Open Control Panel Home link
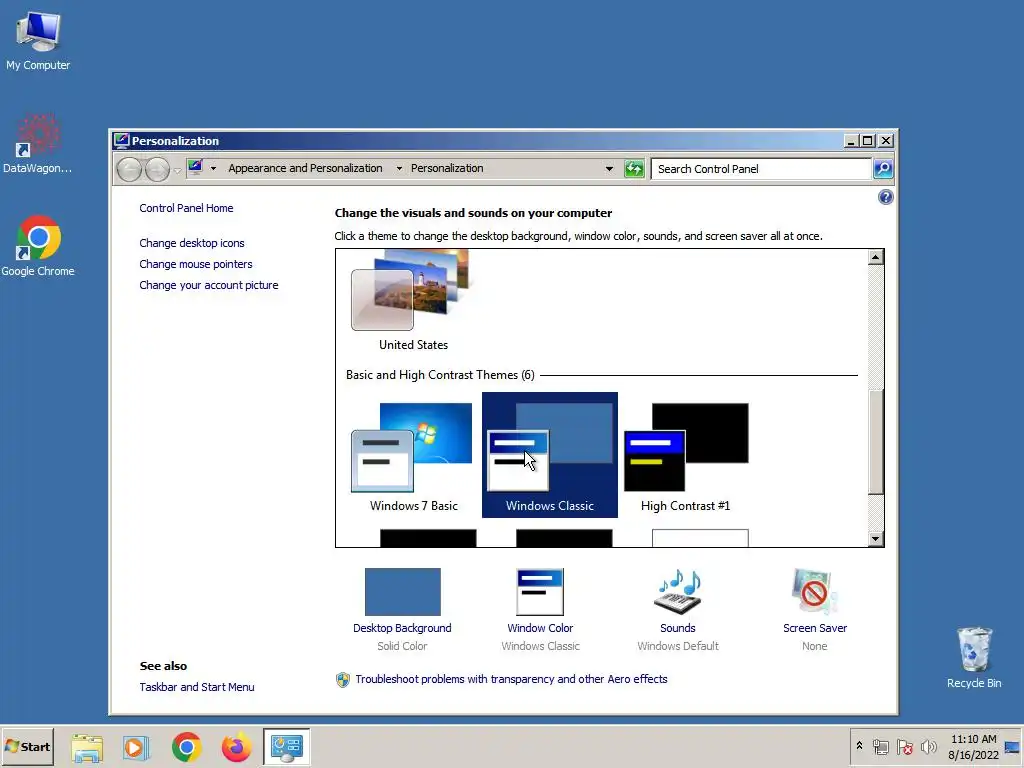This screenshot has width=1024, height=768. [186, 208]
